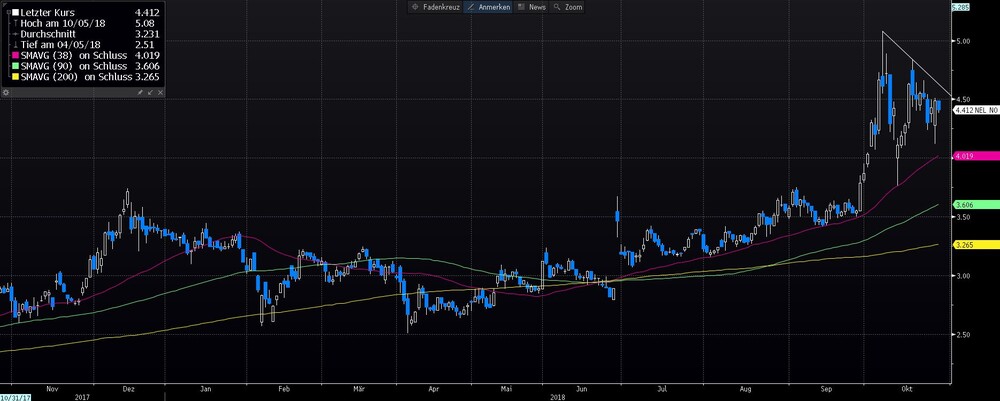Click the 3.606 green price axis label
This screenshot has width=1000, height=401.
[x=975, y=205]
